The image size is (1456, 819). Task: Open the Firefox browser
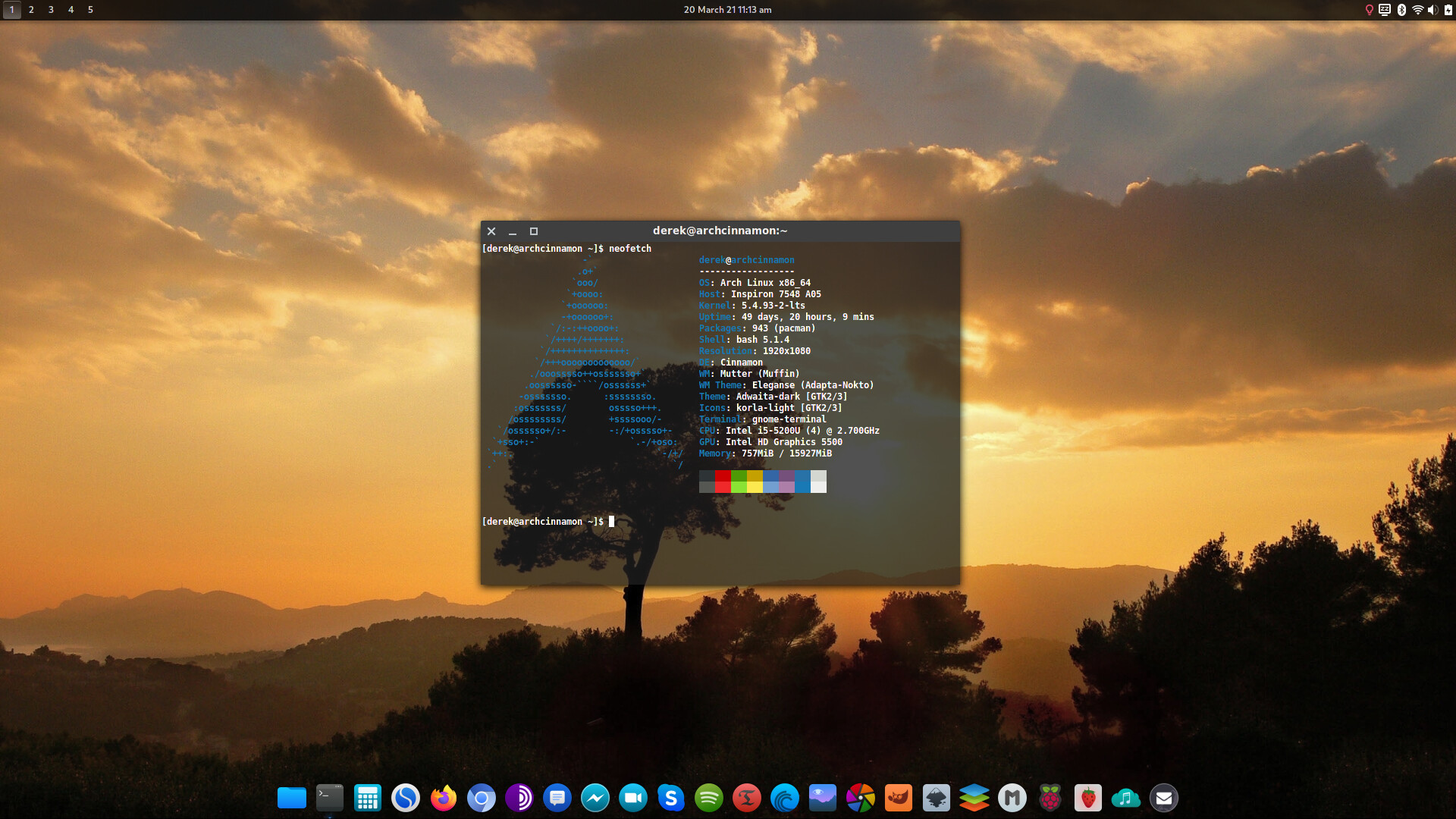click(444, 797)
